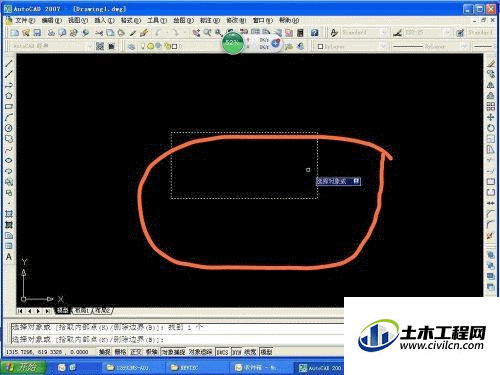Screen dimensions: 500x375
Task: Open the table style Standard dropdown
Action: pos(480,33)
